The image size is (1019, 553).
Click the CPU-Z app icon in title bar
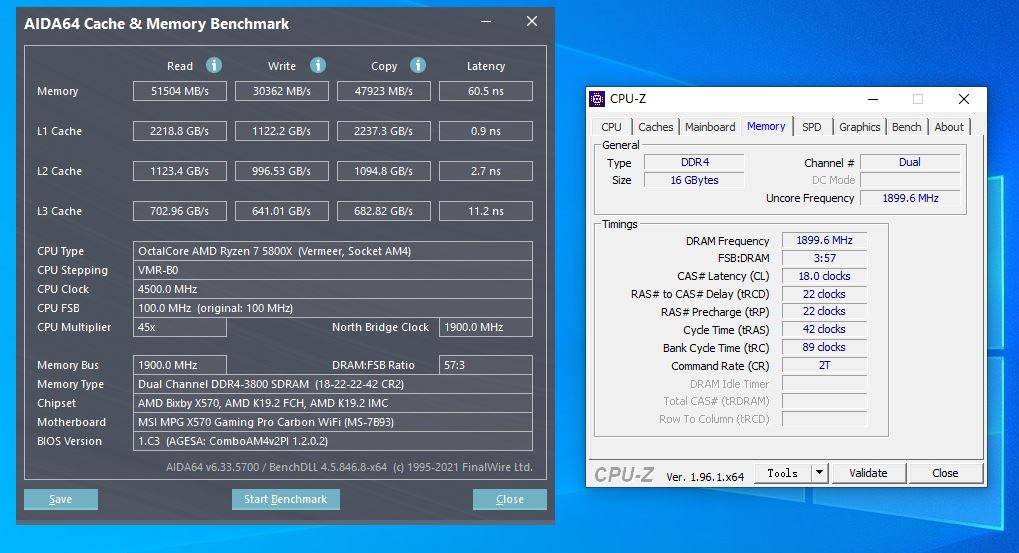click(597, 99)
